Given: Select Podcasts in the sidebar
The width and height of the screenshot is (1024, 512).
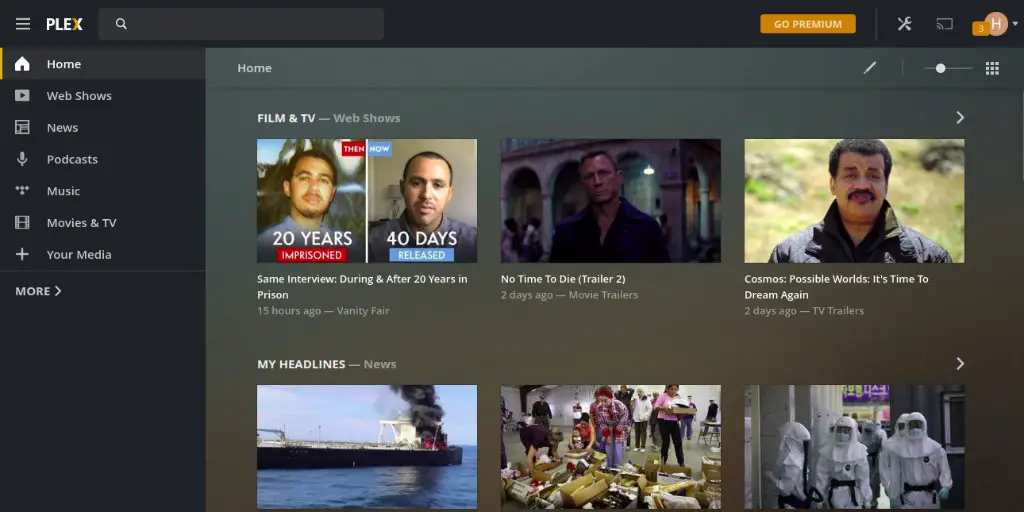Looking at the screenshot, I should (103, 159).
